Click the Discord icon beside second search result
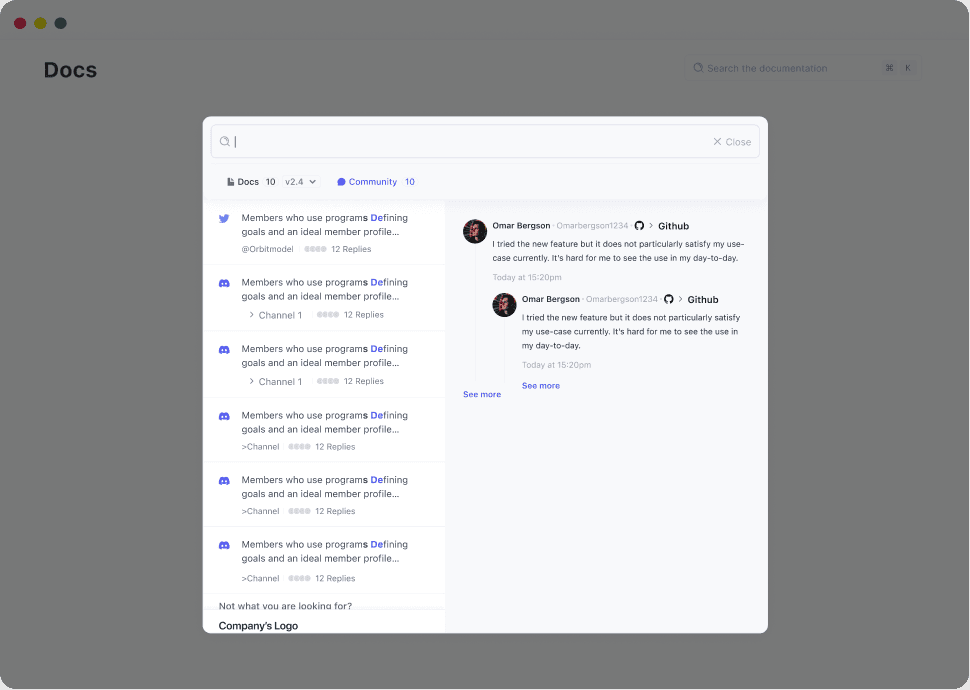Screen dimensions: 970x690 tap(224, 283)
